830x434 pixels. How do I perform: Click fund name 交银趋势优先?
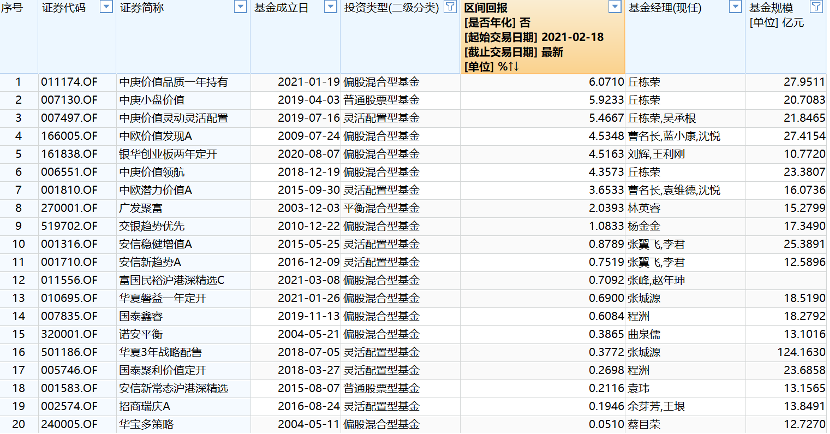[152, 226]
